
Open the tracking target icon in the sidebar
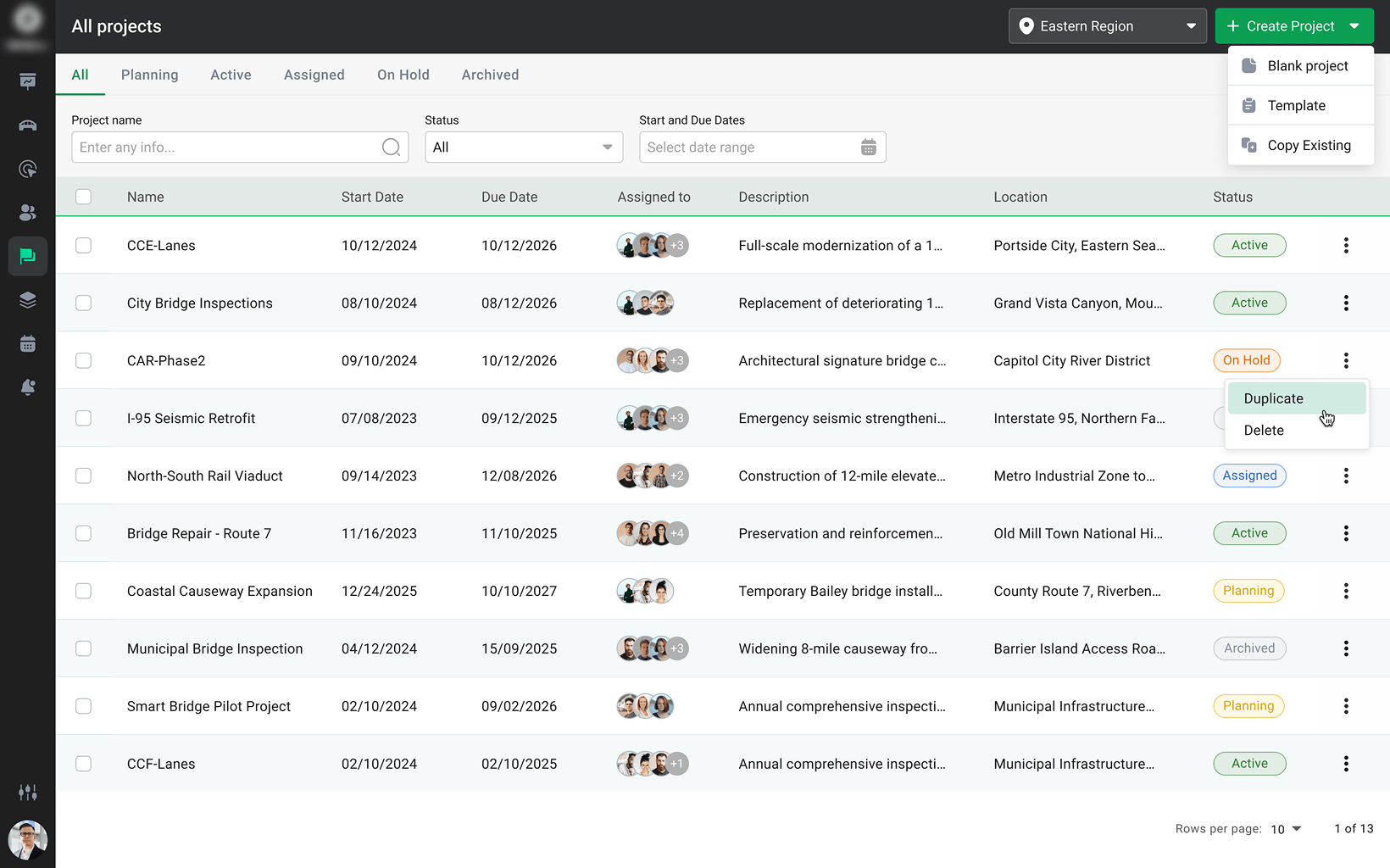click(x=27, y=169)
